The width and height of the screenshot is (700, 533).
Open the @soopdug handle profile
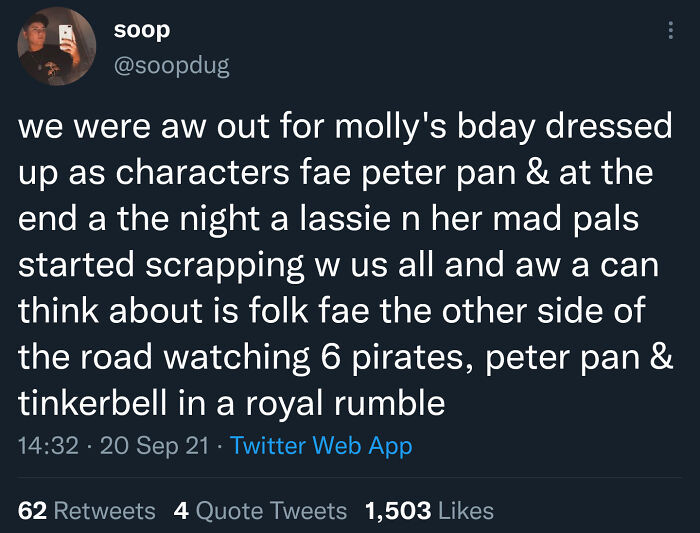click(172, 66)
